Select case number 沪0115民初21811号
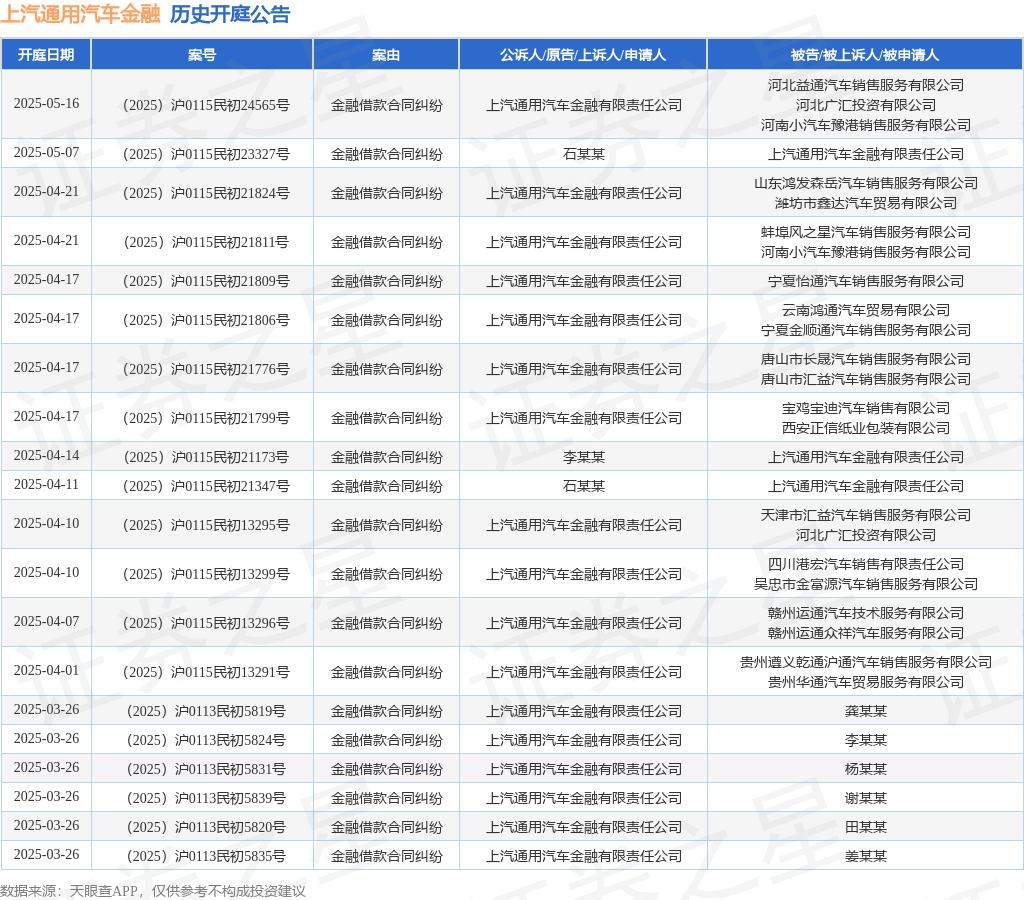The width and height of the screenshot is (1024, 900). pyautogui.click(x=206, y=242)
